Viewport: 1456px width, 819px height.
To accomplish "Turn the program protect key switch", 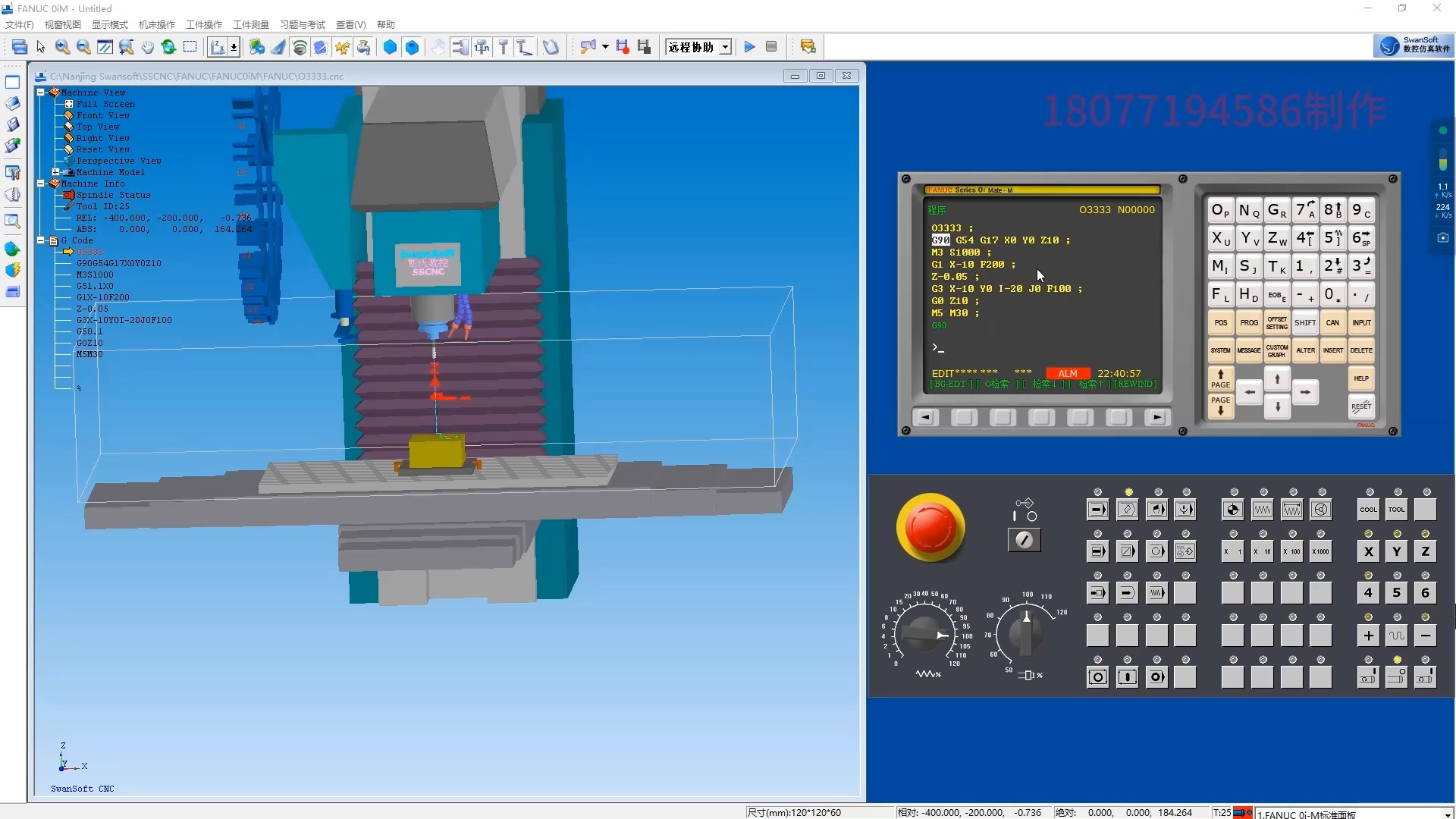I will [x=1024, y=539].
